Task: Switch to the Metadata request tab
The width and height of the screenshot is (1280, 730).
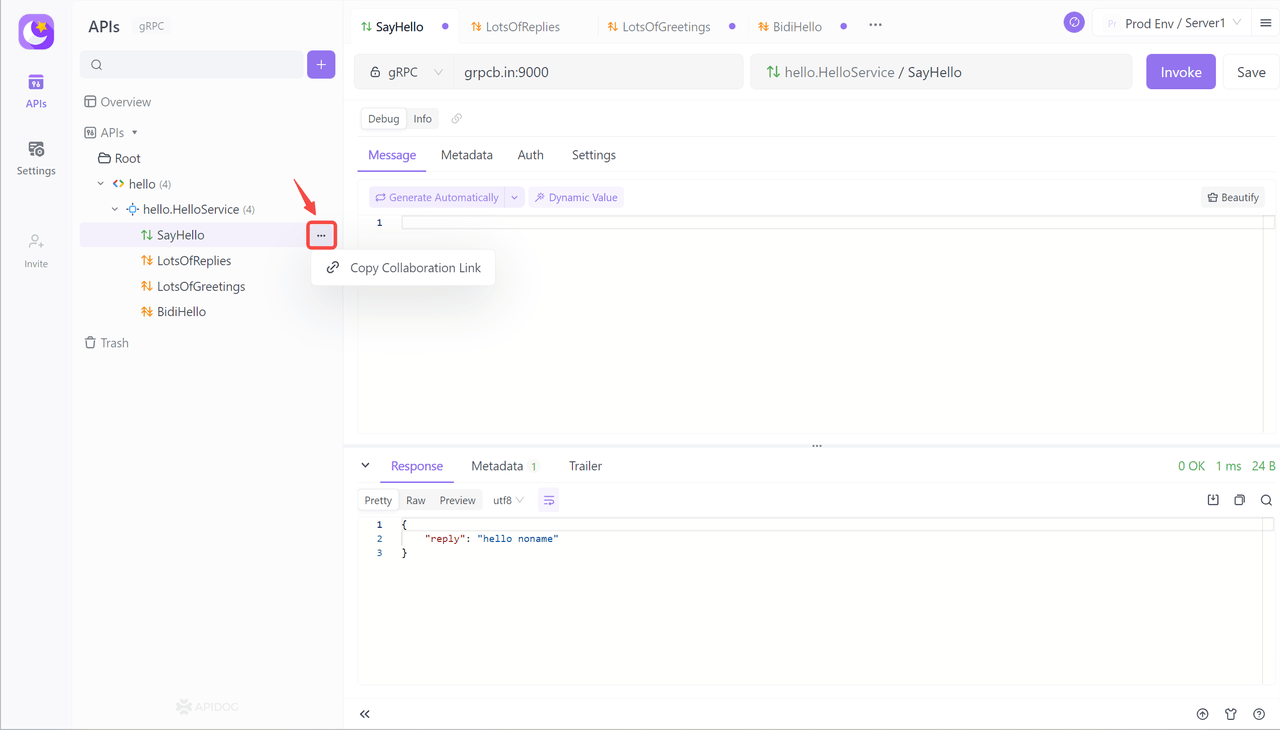Action: coord(466,155)
